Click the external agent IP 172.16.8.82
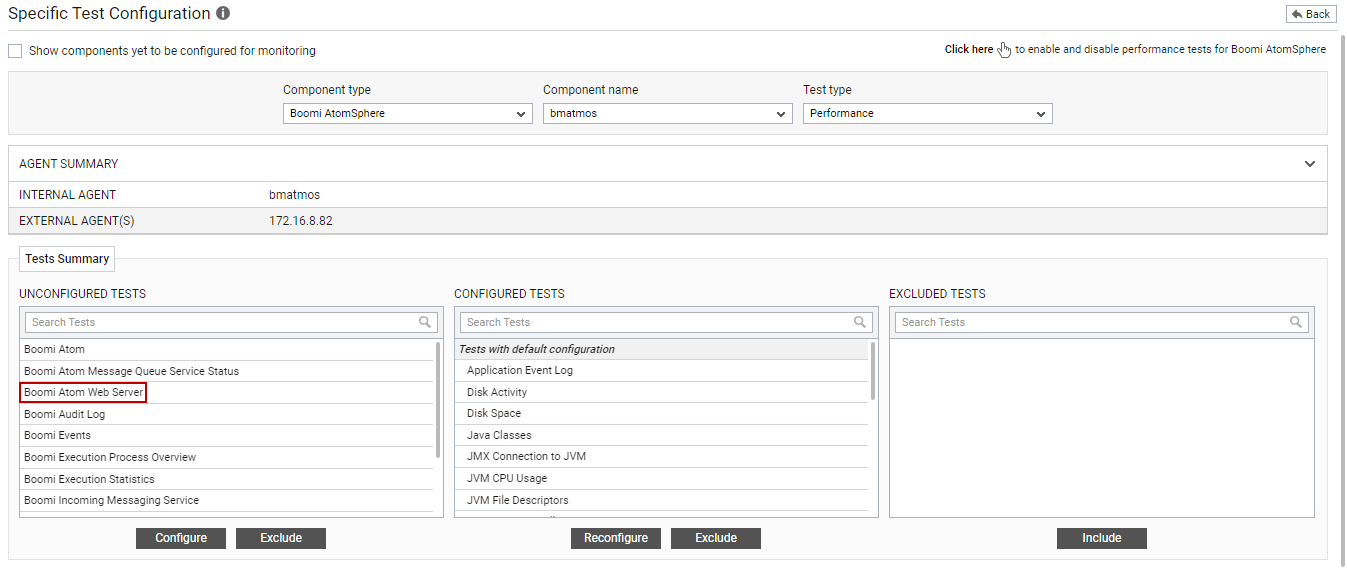The image size is (1347, 568). tap(301, 221)
